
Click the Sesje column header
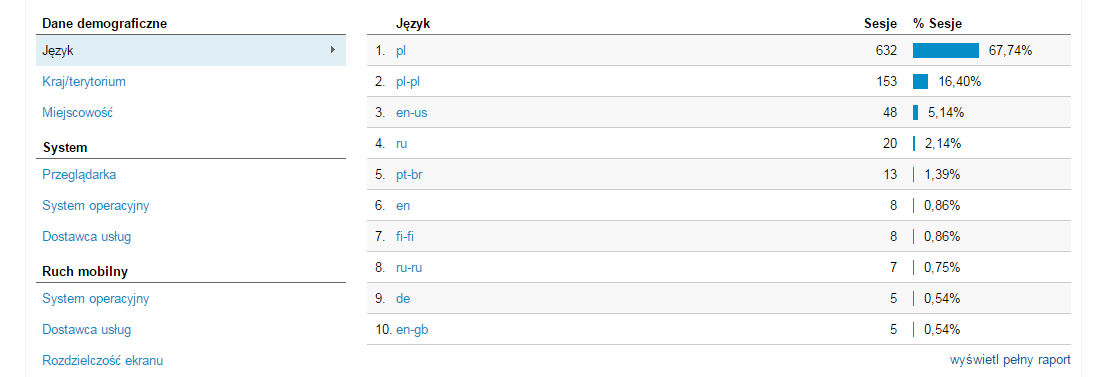[x=880, y=24]
